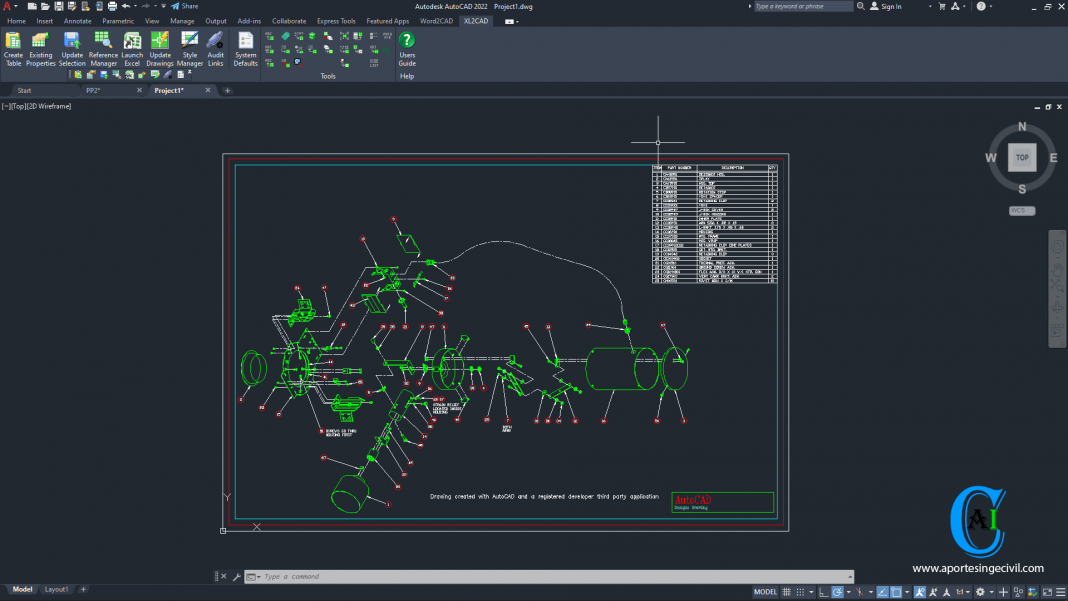Toggle the drawing grid display
This screenshot has height=601, width=1068.
786,591
